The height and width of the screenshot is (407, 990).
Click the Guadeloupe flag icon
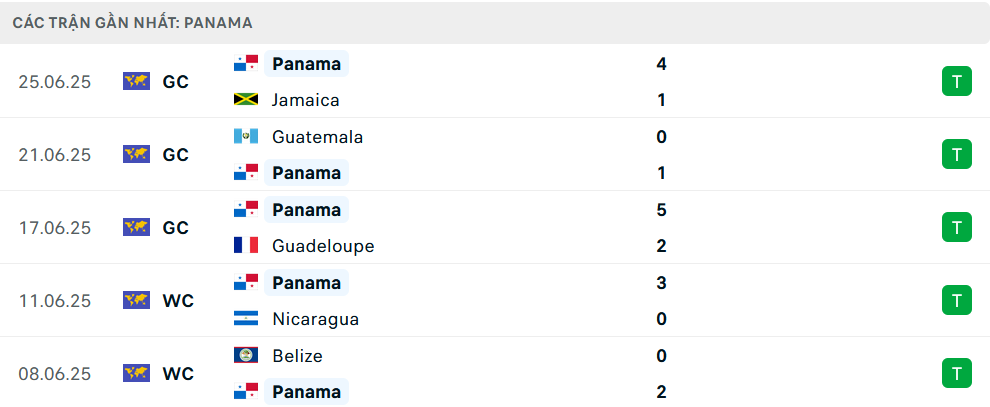[x=246, y=246]
